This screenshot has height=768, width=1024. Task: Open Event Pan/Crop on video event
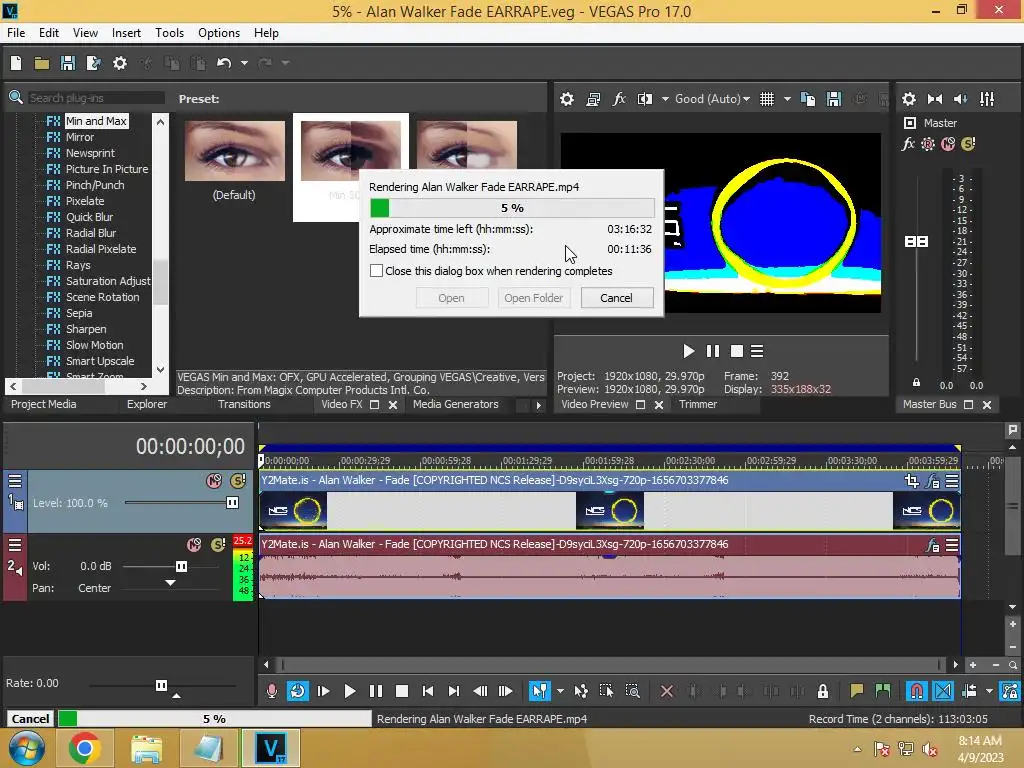coord(912,481)
